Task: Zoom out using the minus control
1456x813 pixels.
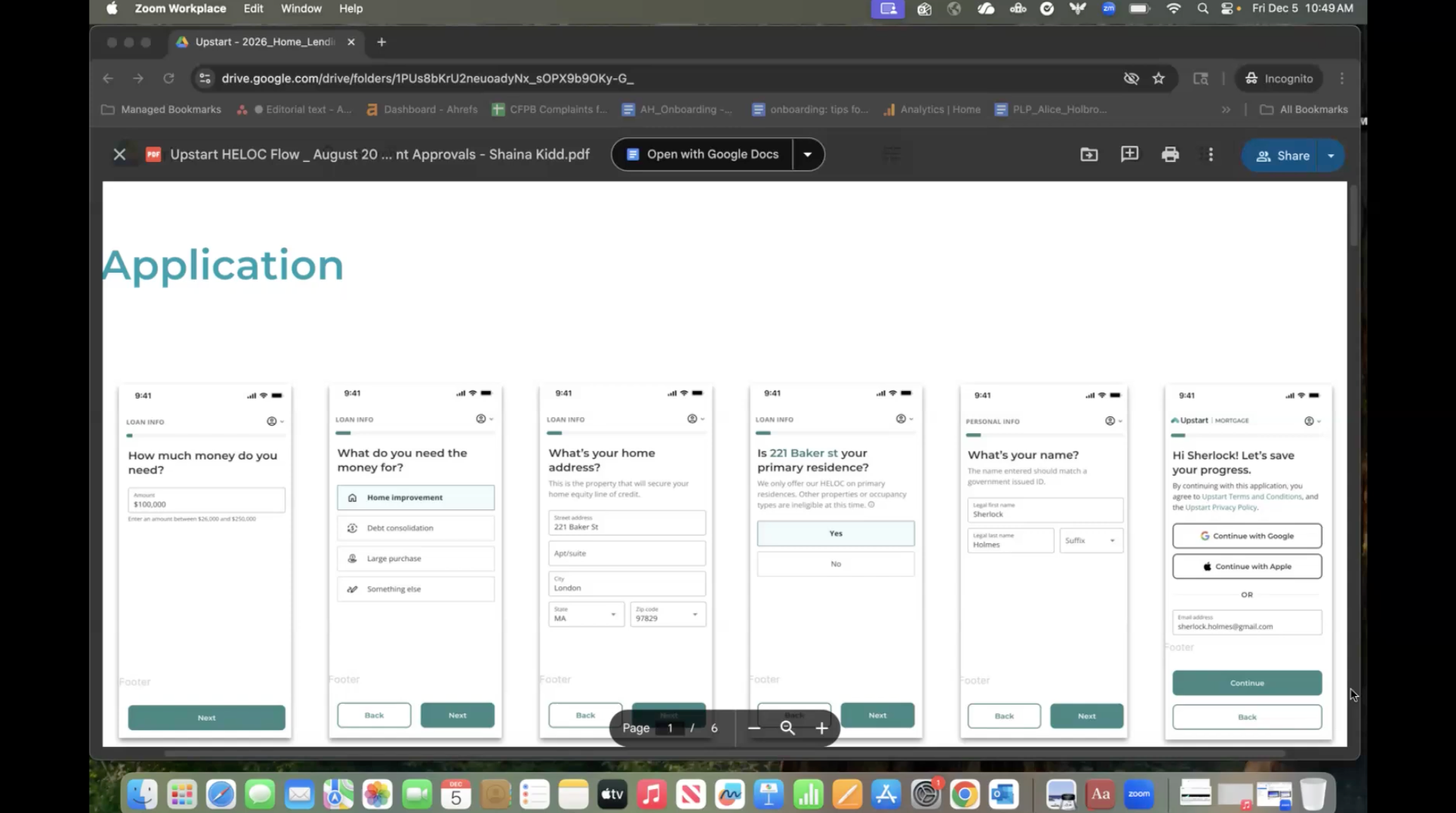Action: 753,728
